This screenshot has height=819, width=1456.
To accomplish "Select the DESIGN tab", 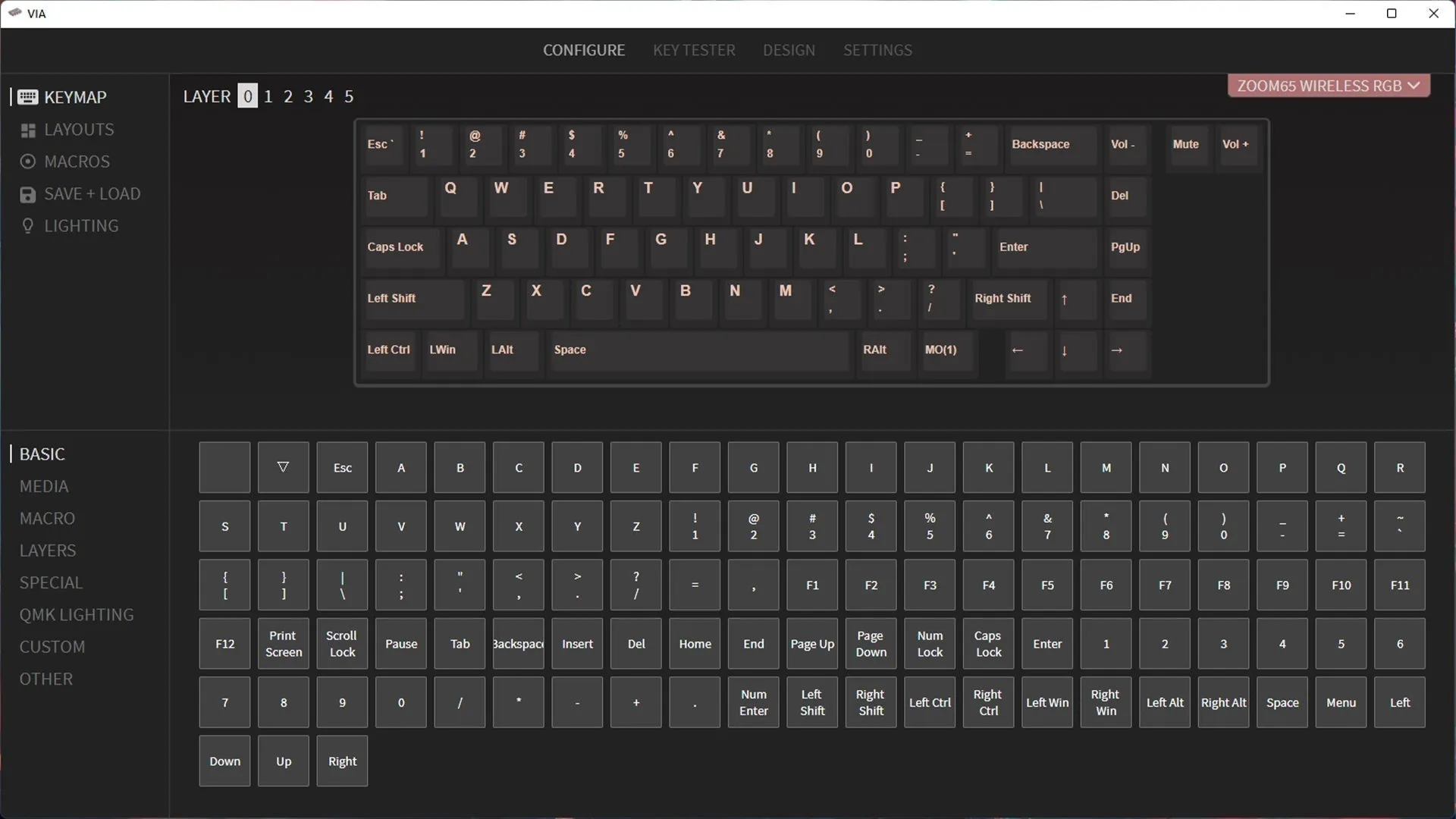I will click(x=789, y=50).
